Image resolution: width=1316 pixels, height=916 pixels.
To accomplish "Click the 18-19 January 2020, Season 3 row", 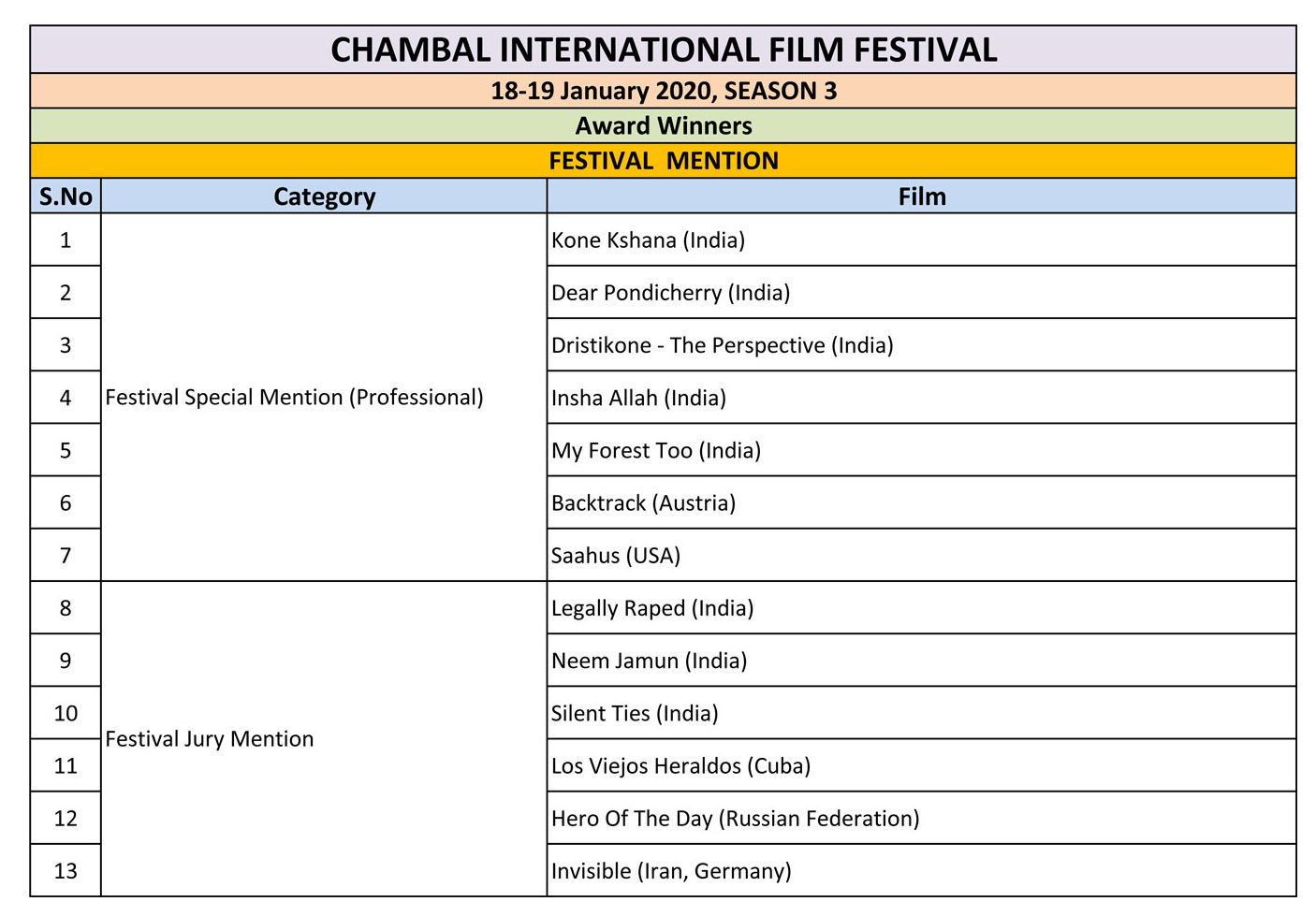I will 663,91.
